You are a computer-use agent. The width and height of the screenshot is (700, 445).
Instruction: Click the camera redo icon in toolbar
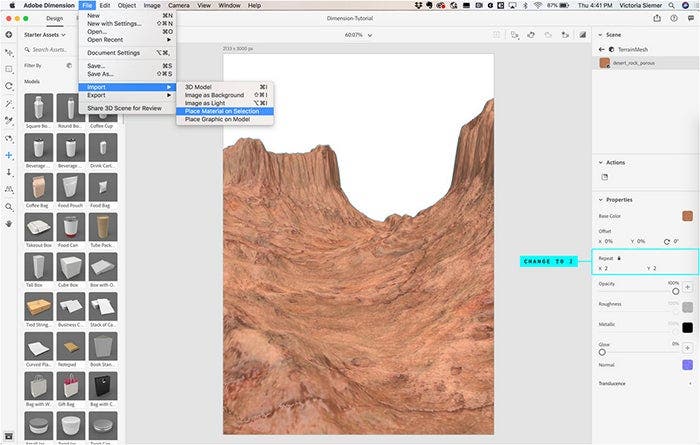coord(548,35)
